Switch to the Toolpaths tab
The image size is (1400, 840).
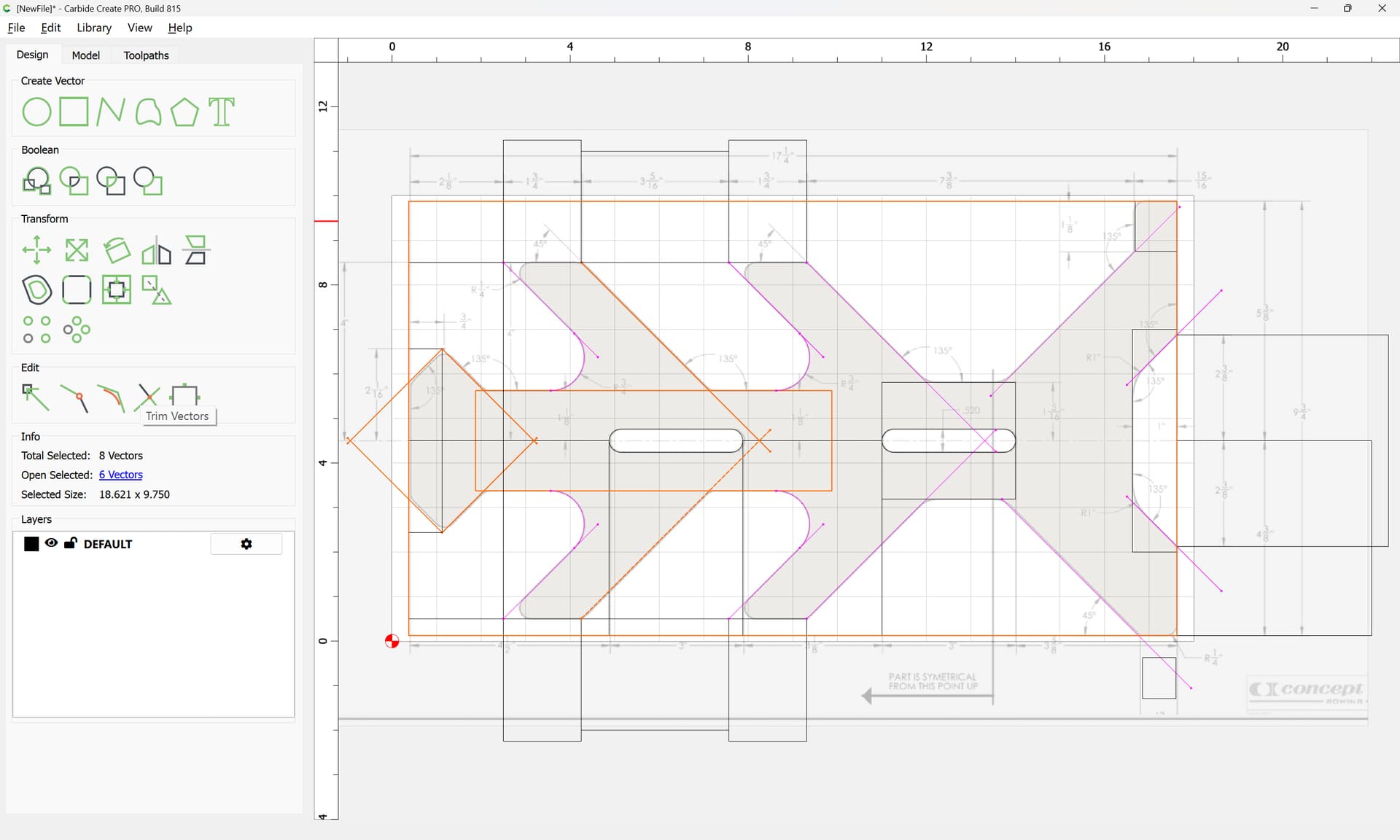click(x=146, y=55)
